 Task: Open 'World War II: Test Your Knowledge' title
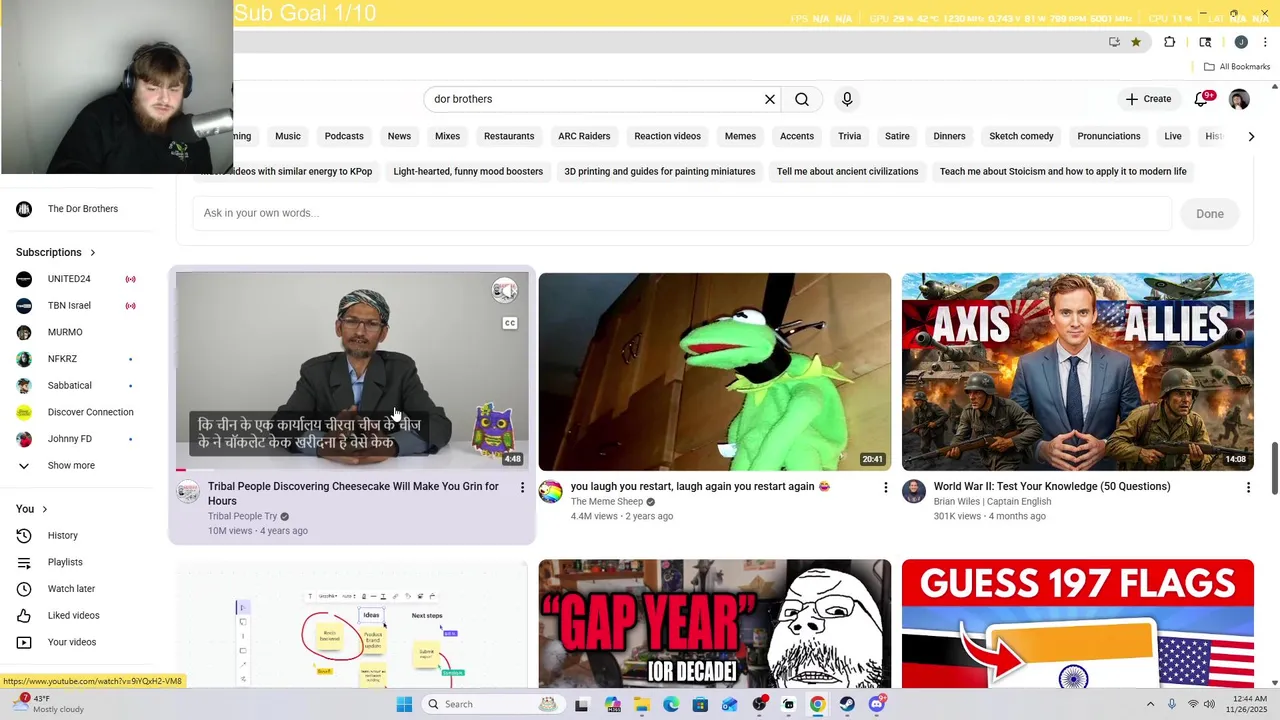point(1051,487)
